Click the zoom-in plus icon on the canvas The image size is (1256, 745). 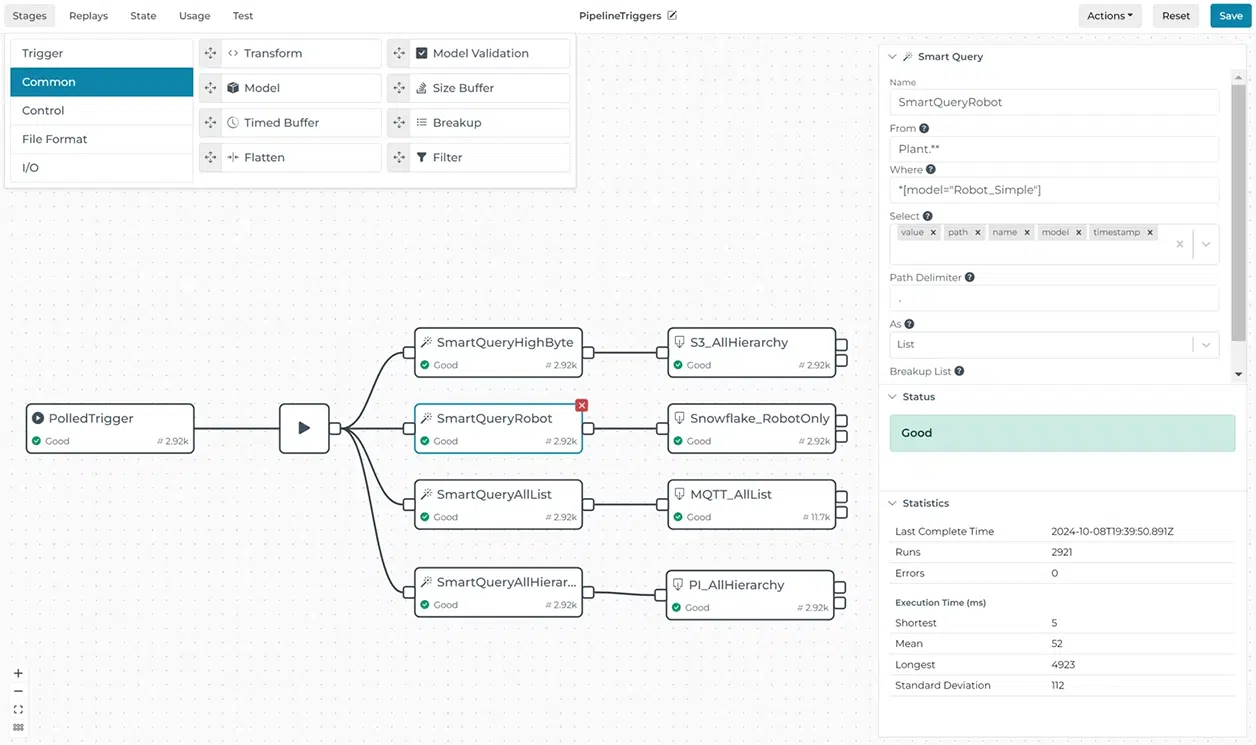[x=18, y=673]
